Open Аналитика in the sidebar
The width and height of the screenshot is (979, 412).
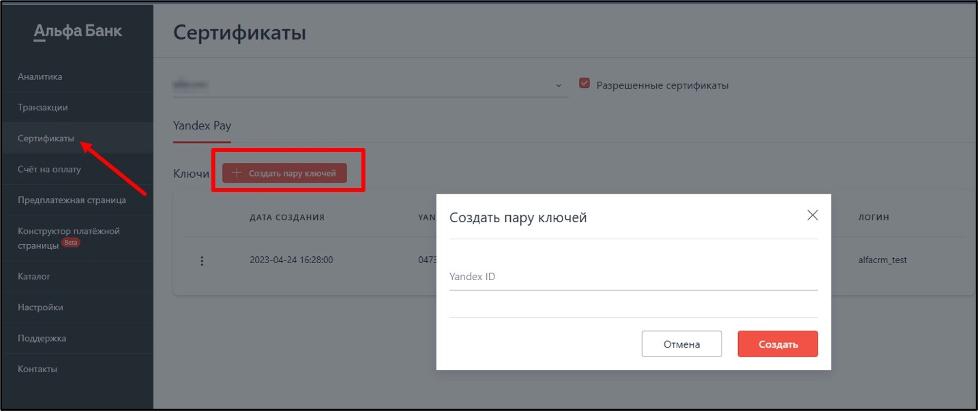coord(40,77)
